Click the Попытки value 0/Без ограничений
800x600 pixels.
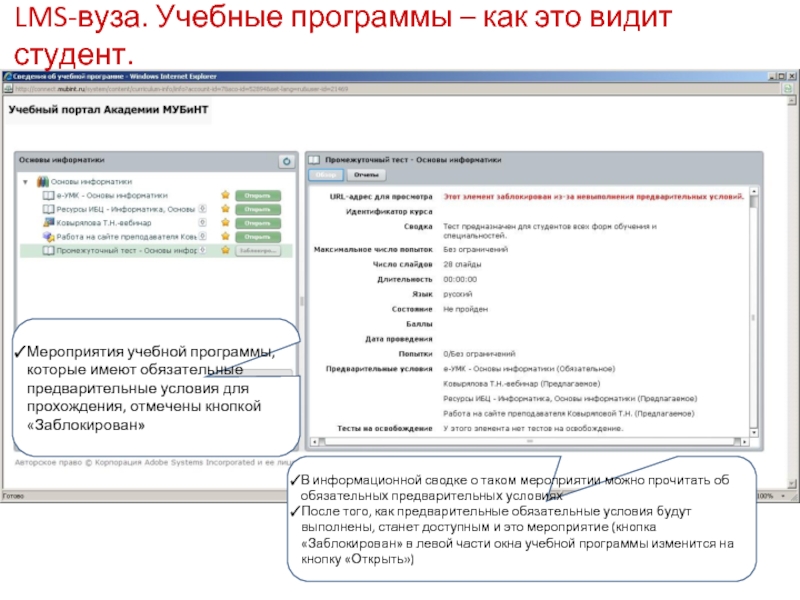[x=479, y=354]
